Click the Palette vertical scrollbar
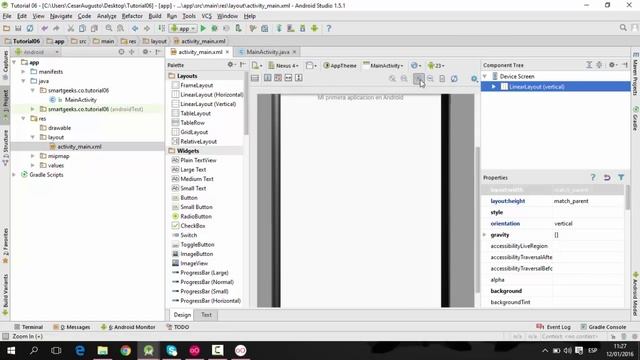640x360 pixels. pos(246,104)
